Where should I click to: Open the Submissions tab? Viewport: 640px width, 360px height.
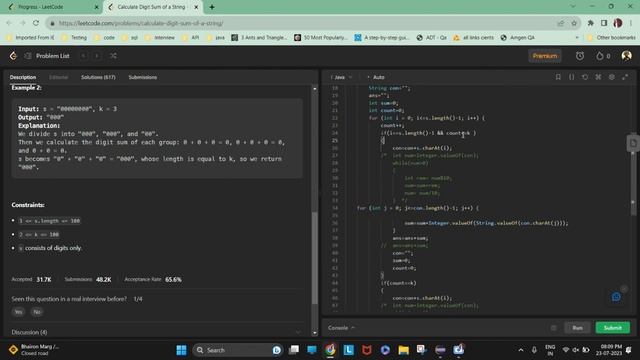pyautogui.click(x=142, y=77)
